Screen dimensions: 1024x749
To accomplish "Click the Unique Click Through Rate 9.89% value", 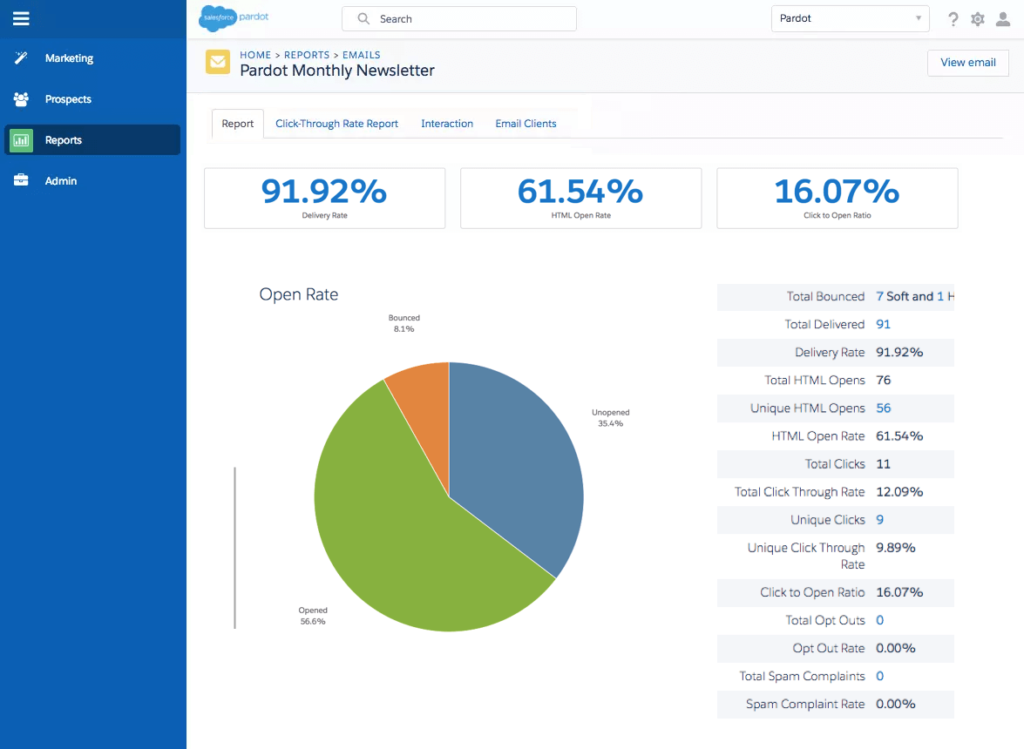I will pos(895,548).
